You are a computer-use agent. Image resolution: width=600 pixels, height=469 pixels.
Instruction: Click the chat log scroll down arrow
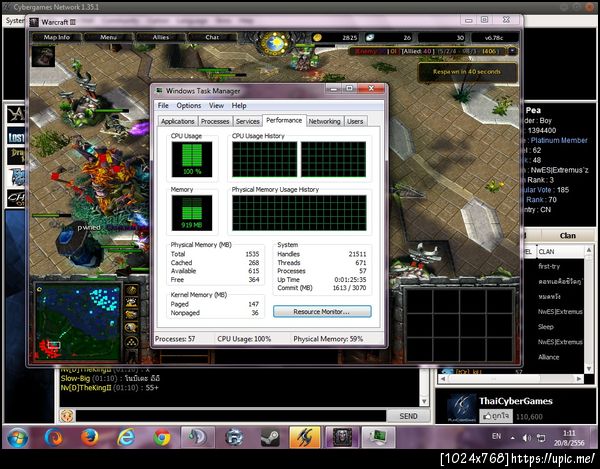[424, 401]
